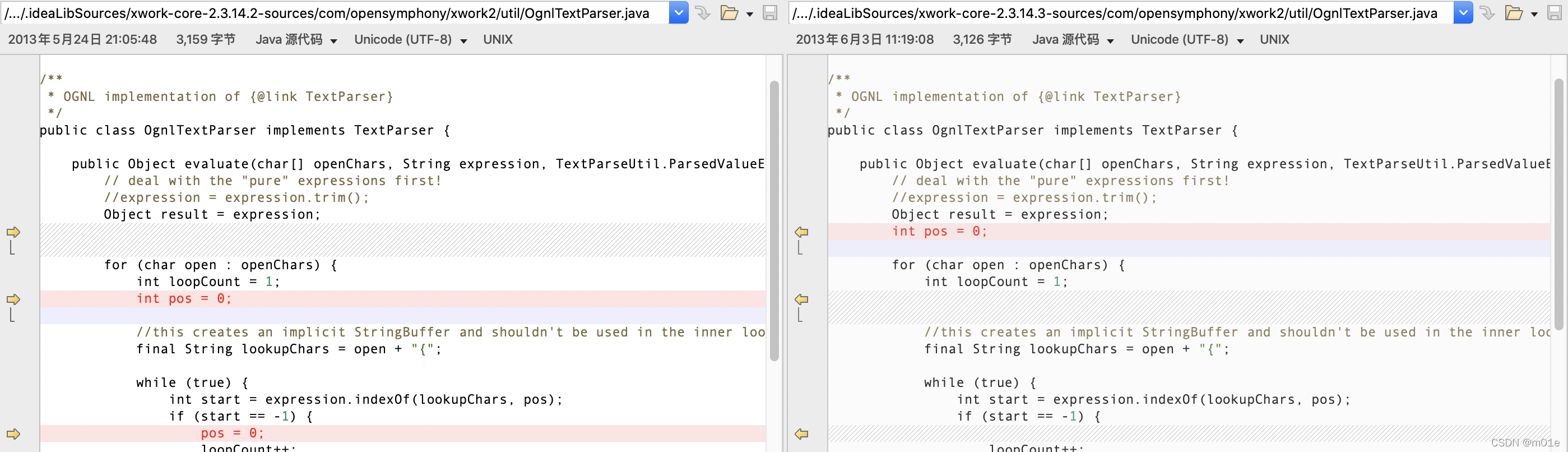Image resolution: width=1568 pixels, height=452 pixels.
Task: Apply left-pane arrow beside 'pos = 0;' line
Action: coord(13,433)
